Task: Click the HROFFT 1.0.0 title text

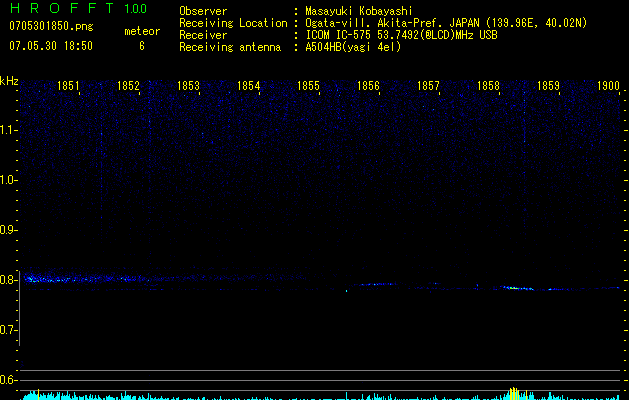Action: point(78,8)
